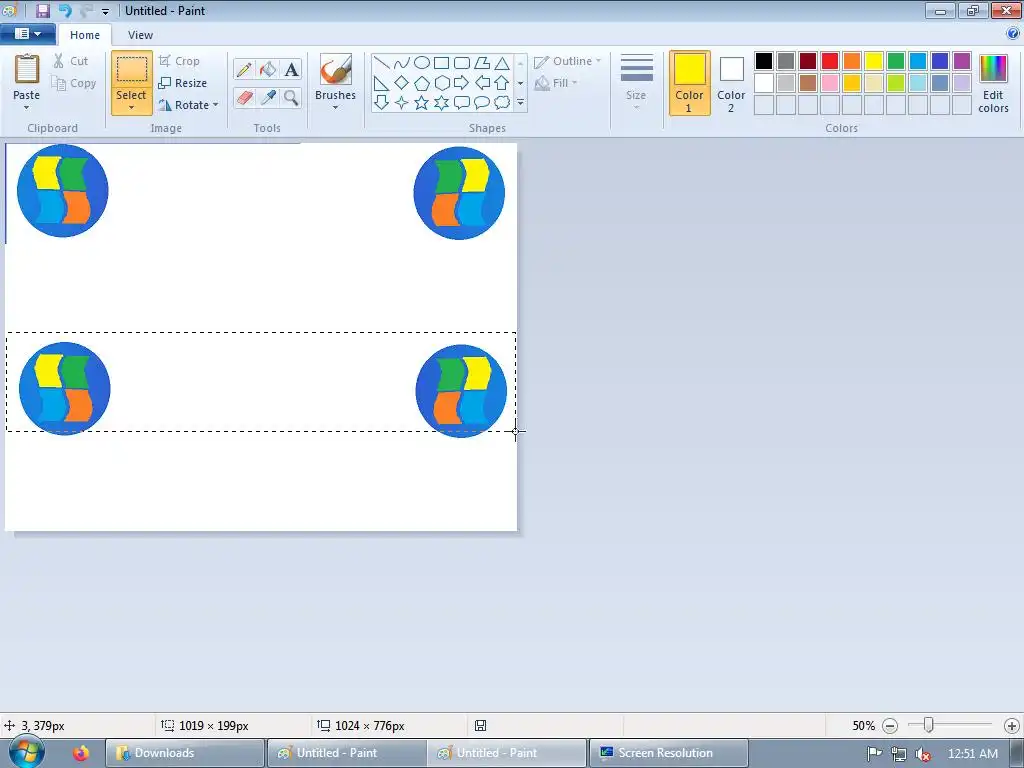Screen dimensions: 1024x768
Task: Choose the Rectangle shape
Action: coord(441,63)
